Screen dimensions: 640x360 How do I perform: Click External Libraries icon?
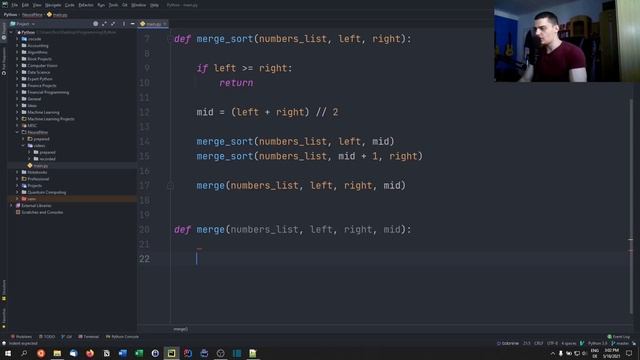(x=18, y=205)
